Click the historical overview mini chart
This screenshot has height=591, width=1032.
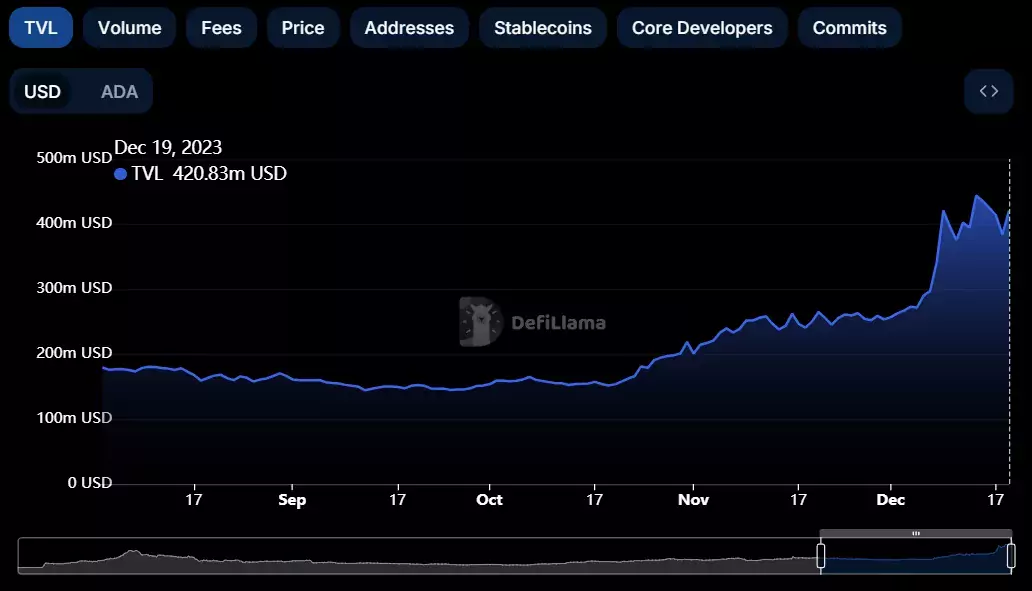click(x=515, y=556)
